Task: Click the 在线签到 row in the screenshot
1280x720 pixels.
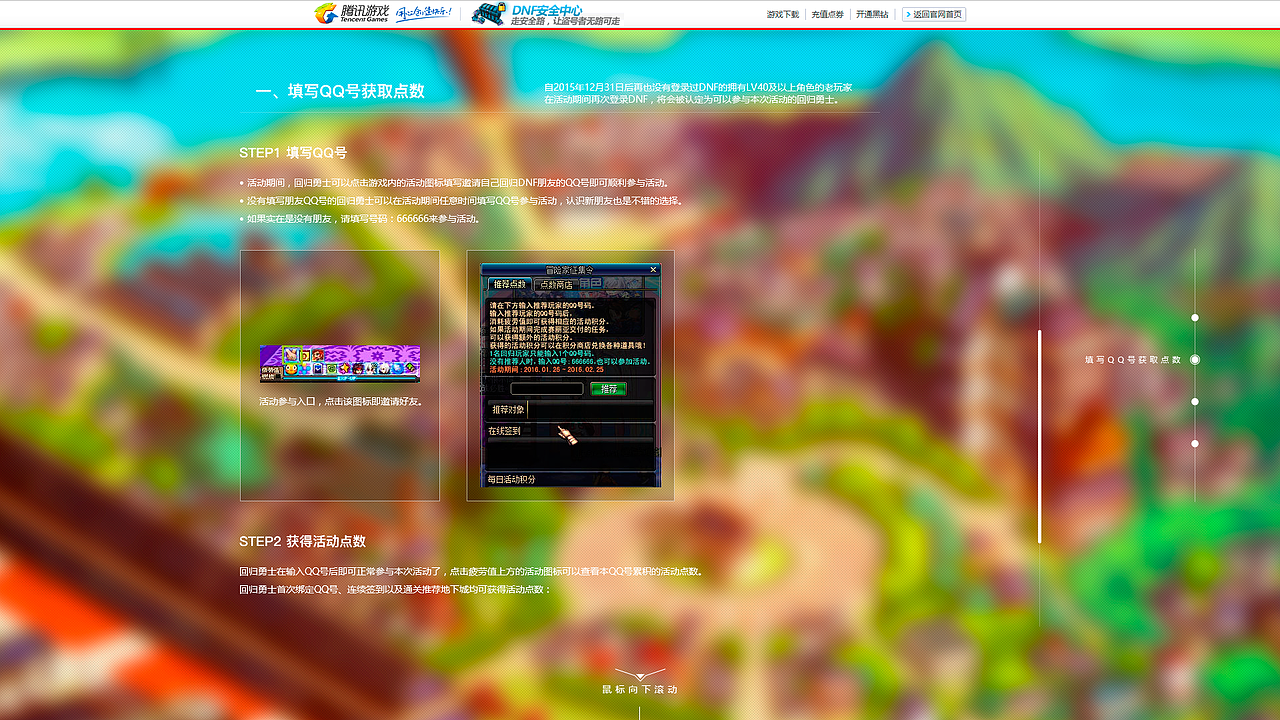Action: [570, 431]
